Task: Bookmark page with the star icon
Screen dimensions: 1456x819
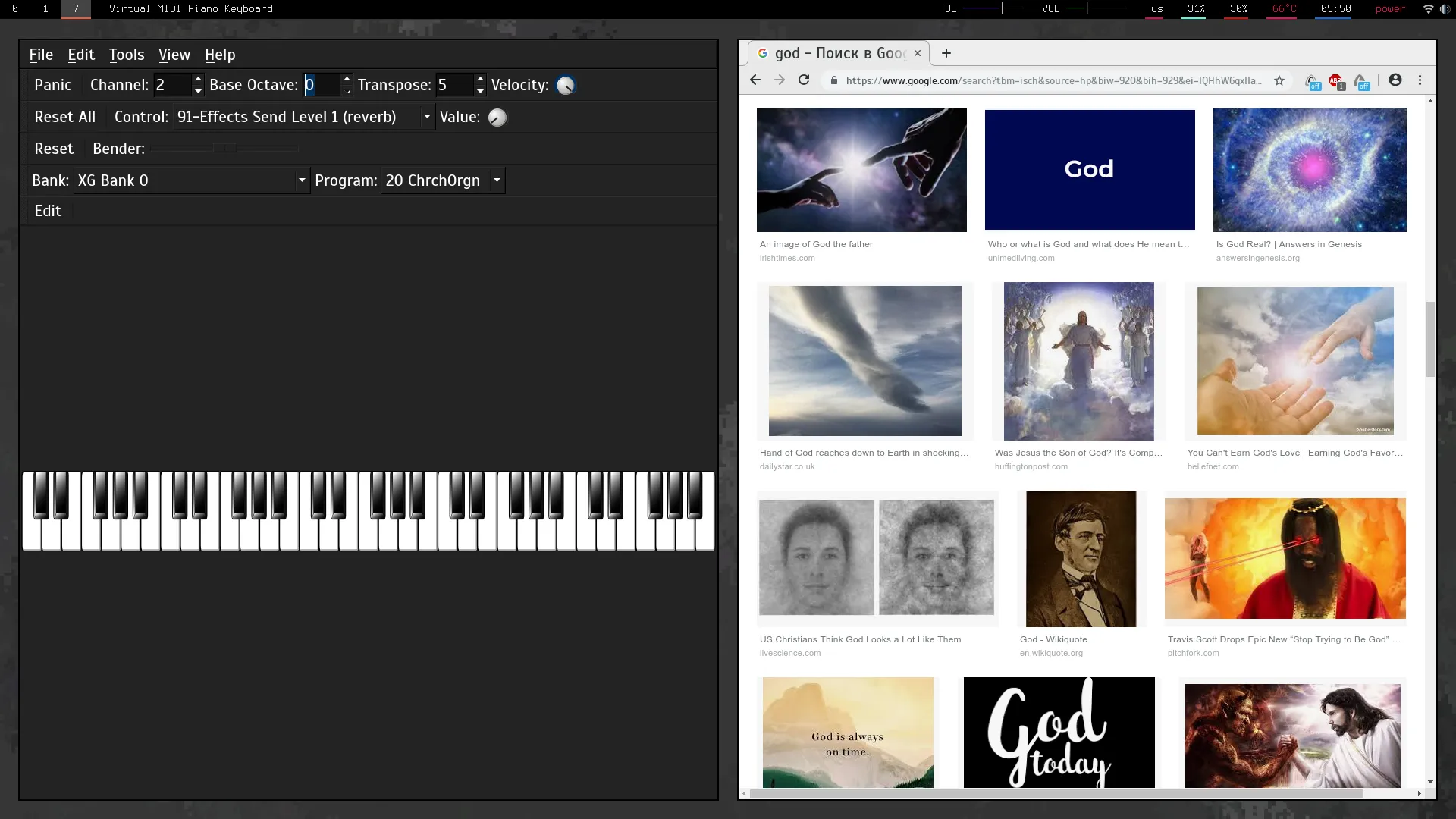Action: (1279, 80)
